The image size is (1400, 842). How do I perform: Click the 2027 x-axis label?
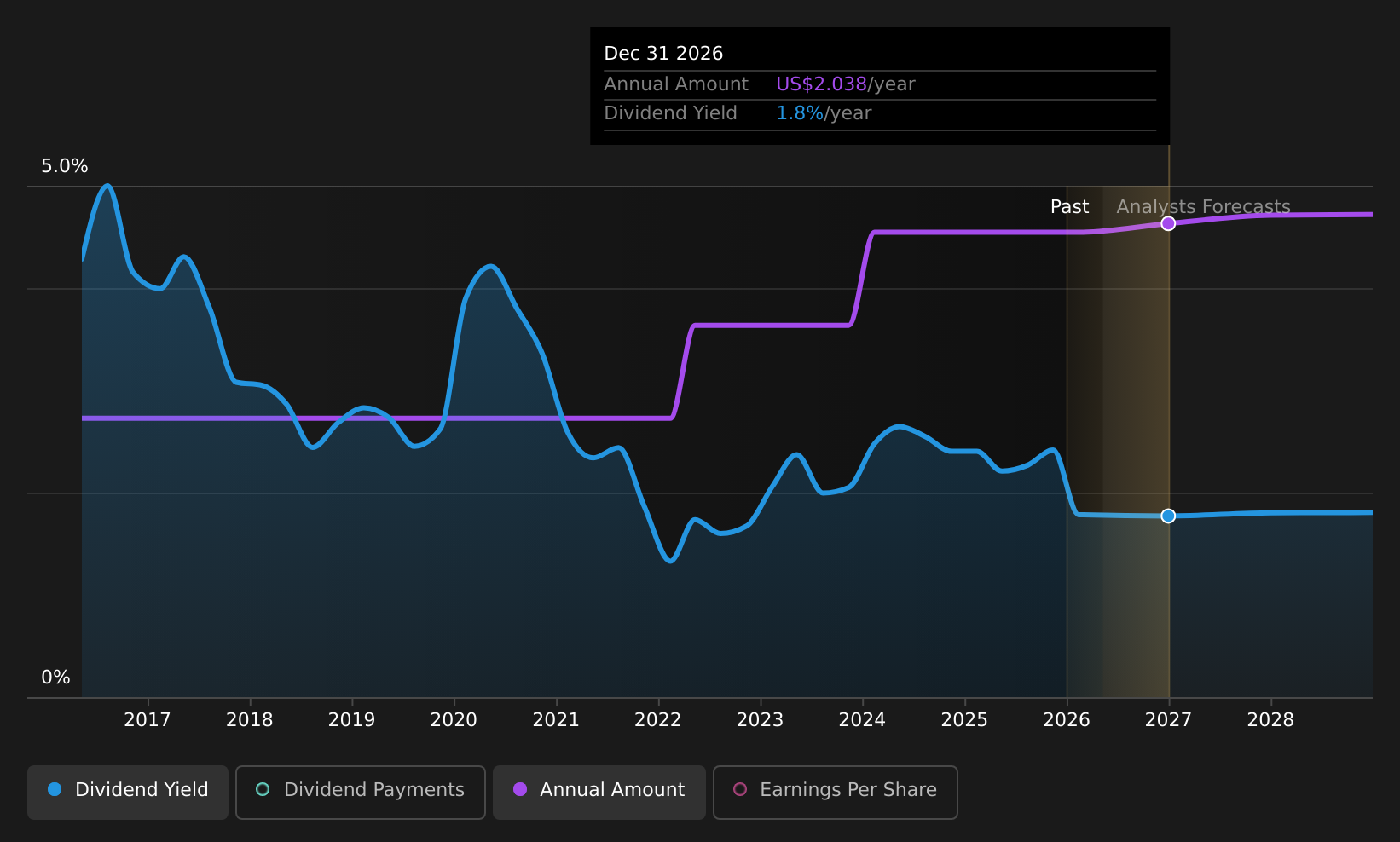(1168, 720)
